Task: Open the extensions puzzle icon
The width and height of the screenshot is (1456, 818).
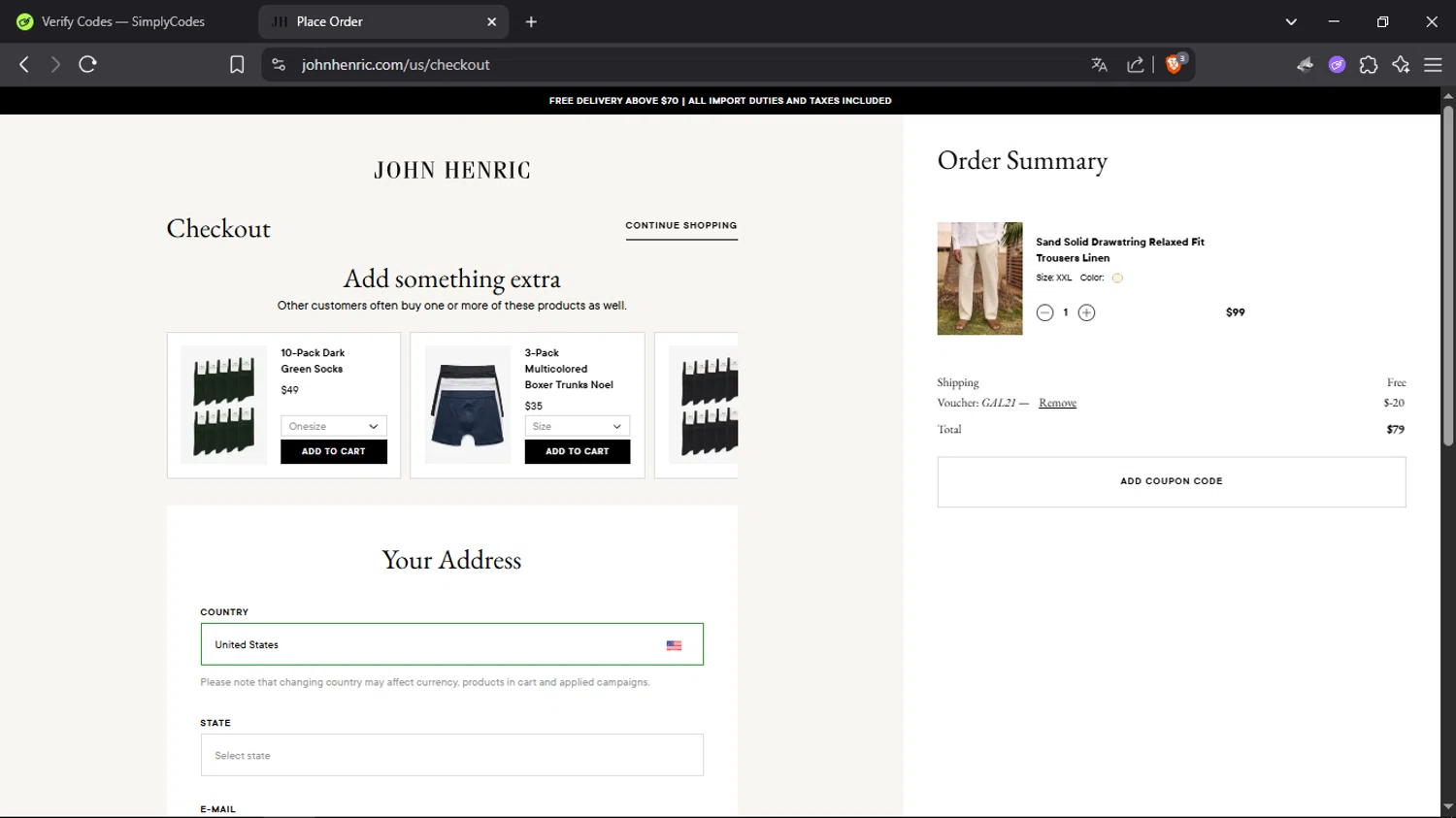Action: pyautogui.click(x=1369, y=65)
